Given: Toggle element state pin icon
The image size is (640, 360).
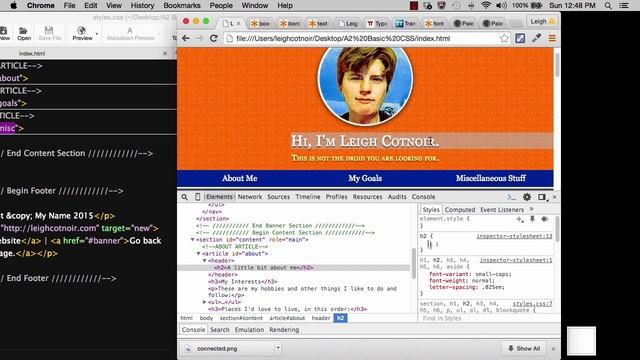Looking at the screenshot, I should tap(532, 219).
